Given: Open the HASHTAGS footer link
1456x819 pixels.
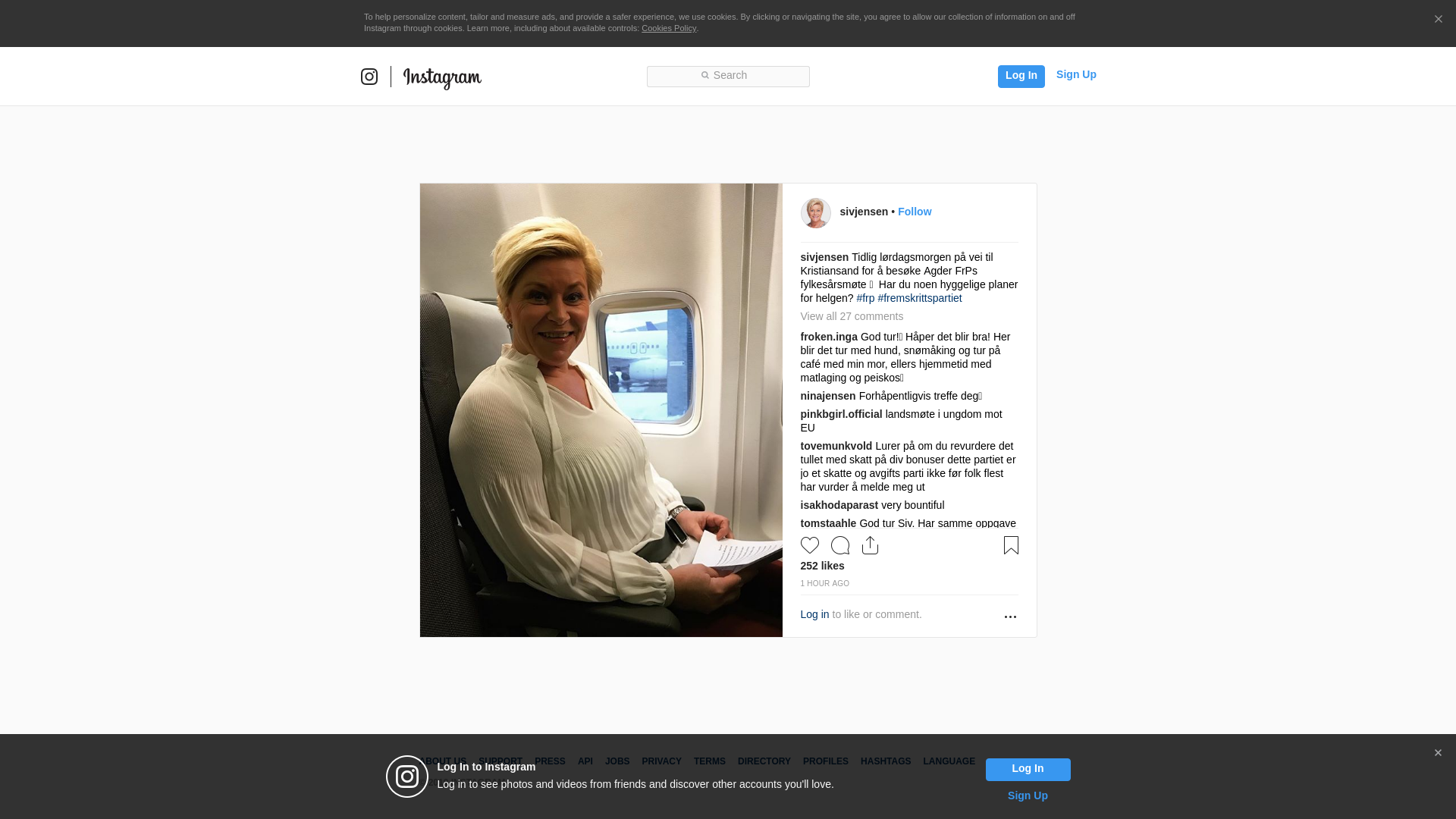Looking at the screenshot, I should 886,761.
